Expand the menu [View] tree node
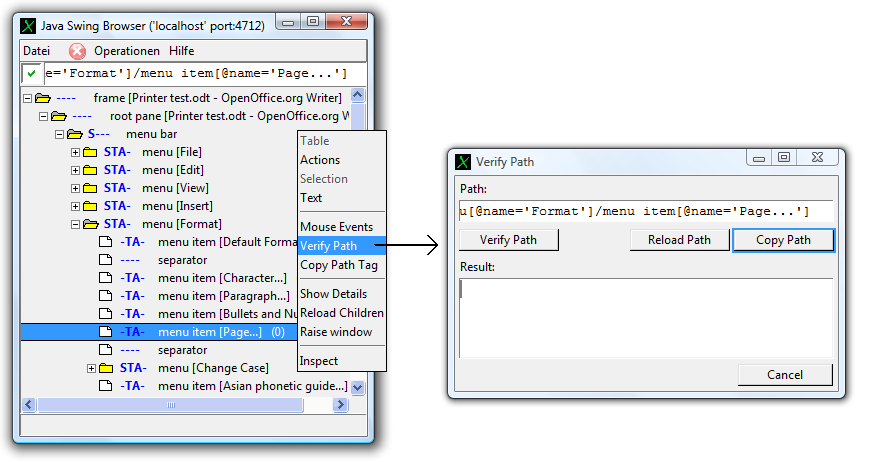Viewport: 889px width, 462px height. coord(75,188)
